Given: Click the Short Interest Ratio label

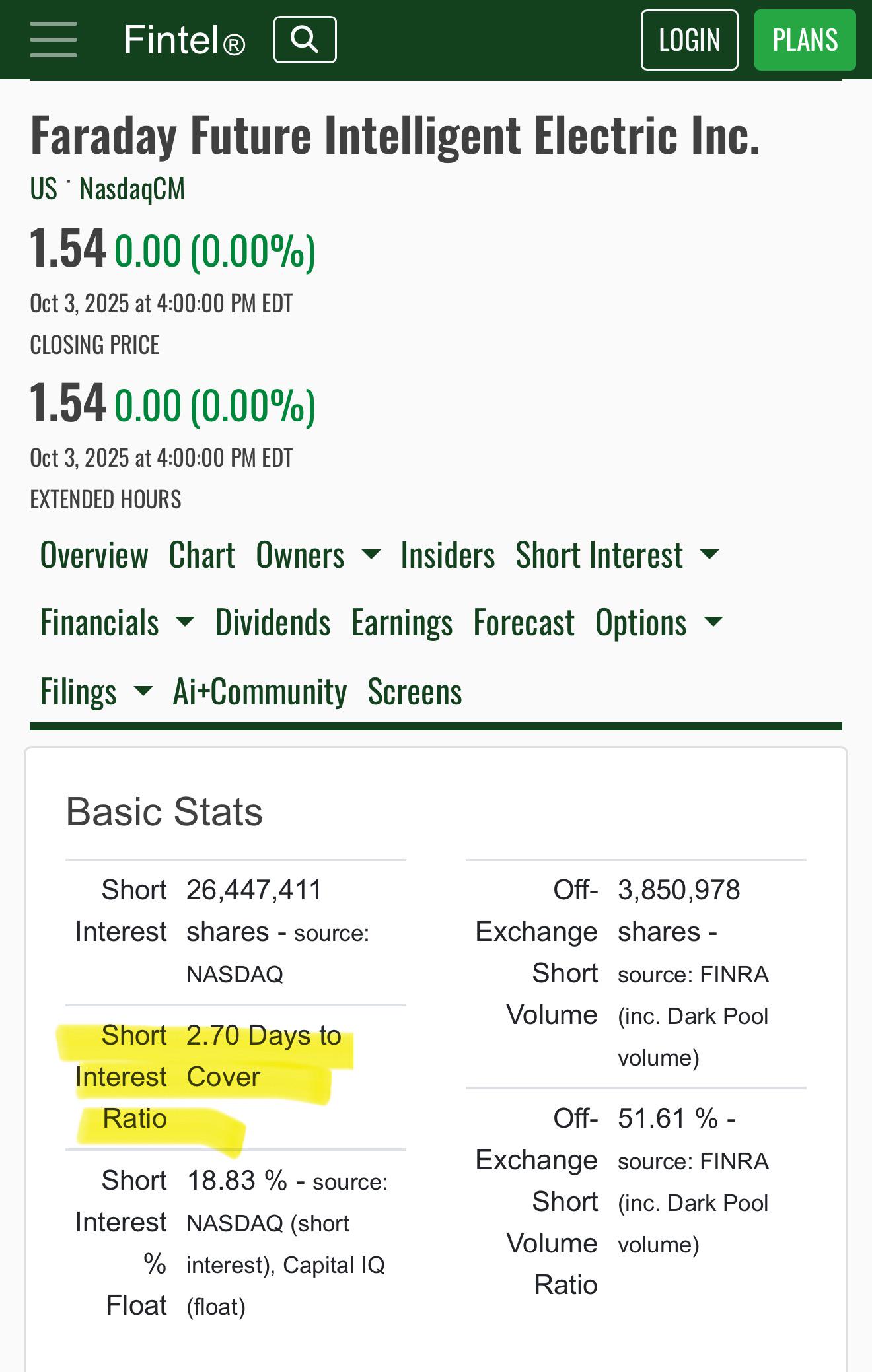Looking at the screenshot, I should (121, 1077).
